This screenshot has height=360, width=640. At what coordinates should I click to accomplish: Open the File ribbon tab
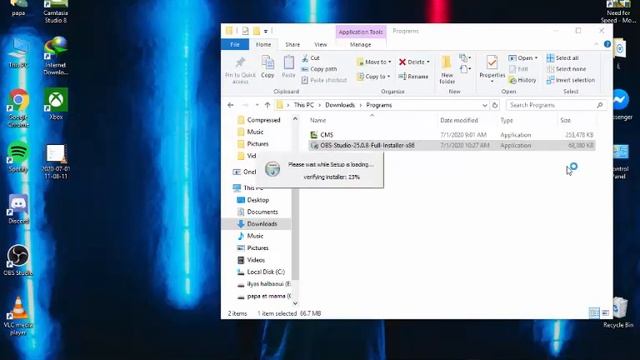[235, 44]
